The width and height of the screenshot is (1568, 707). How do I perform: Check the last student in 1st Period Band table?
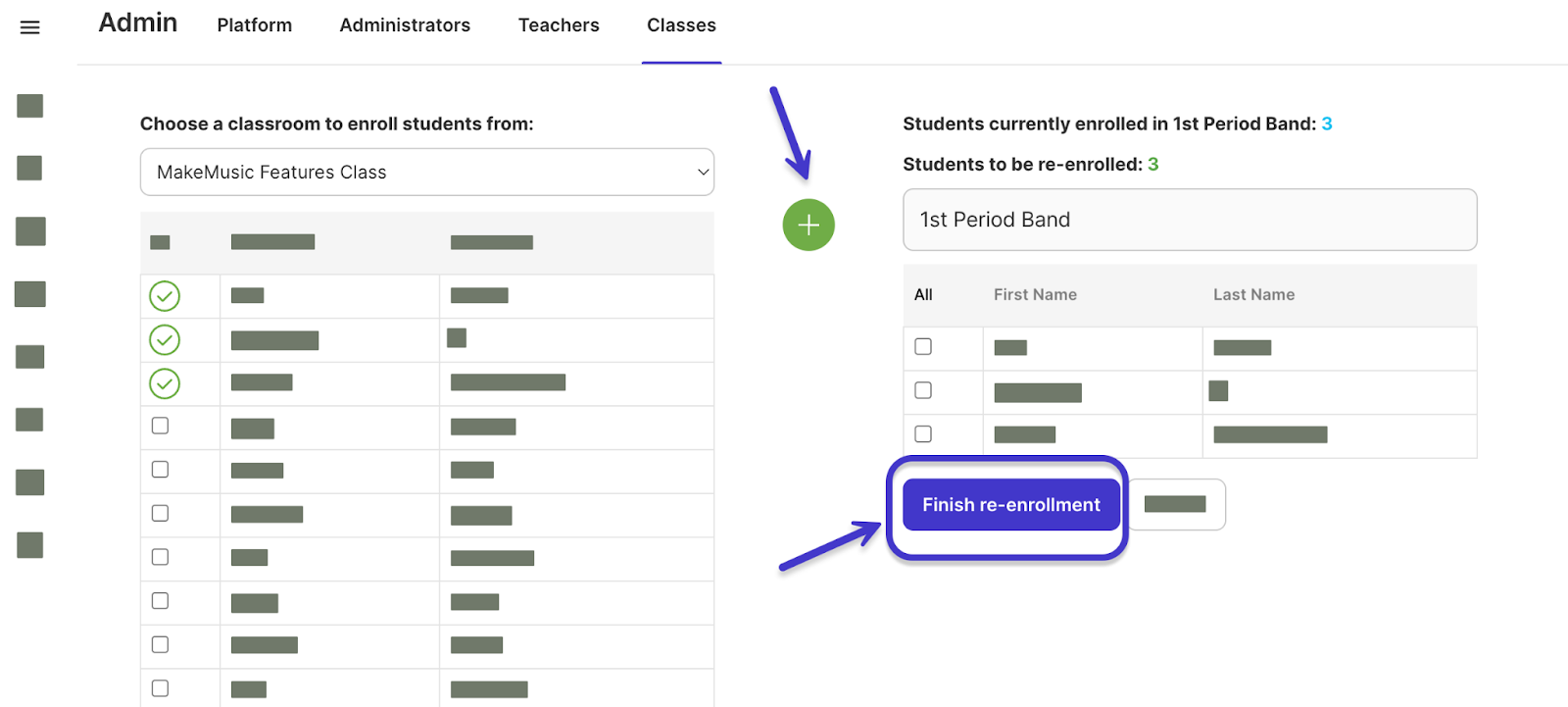pyautogui.click(x=923, y=433)
